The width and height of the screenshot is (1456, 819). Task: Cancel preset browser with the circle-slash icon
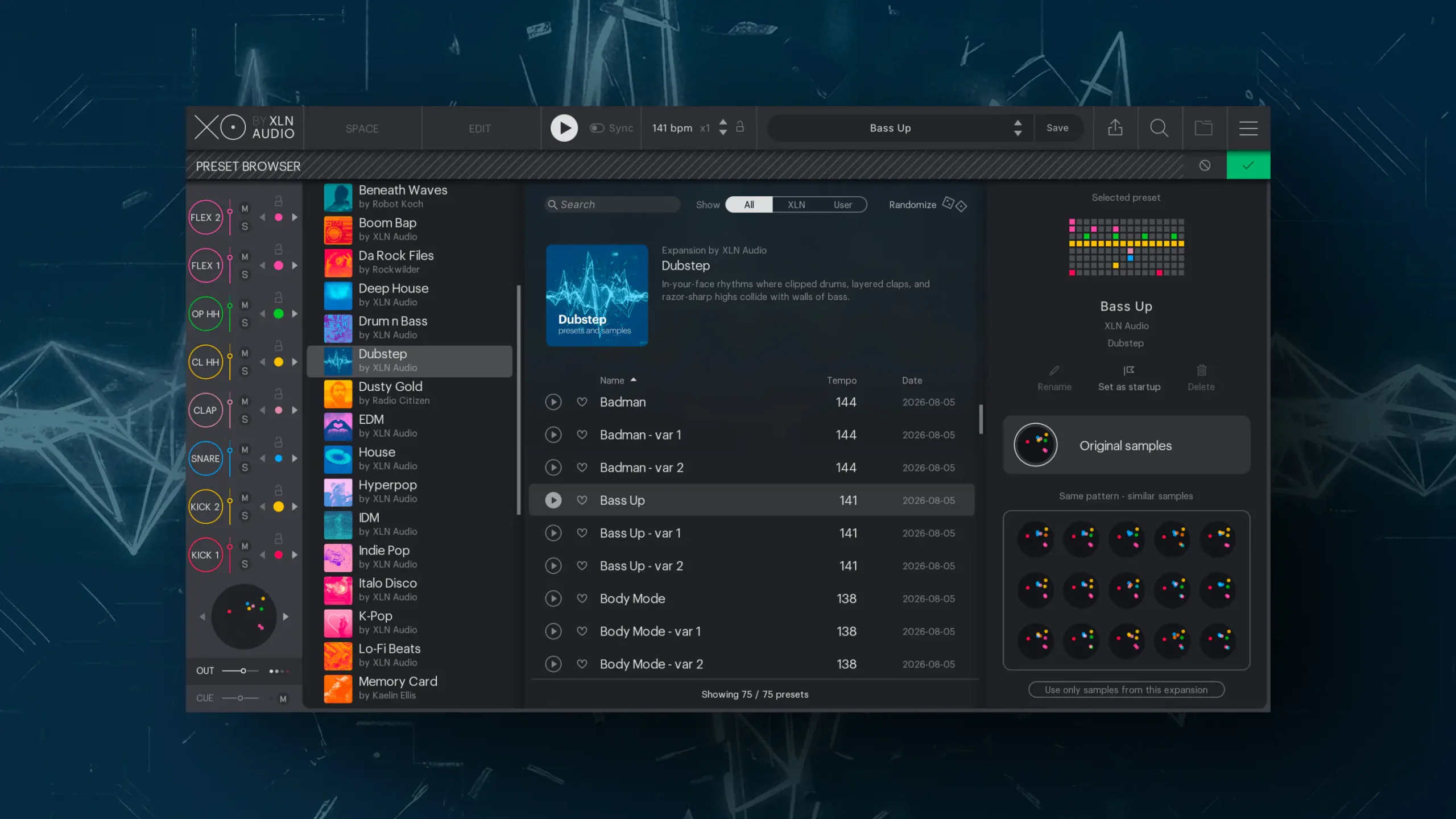pos(1205,166)
